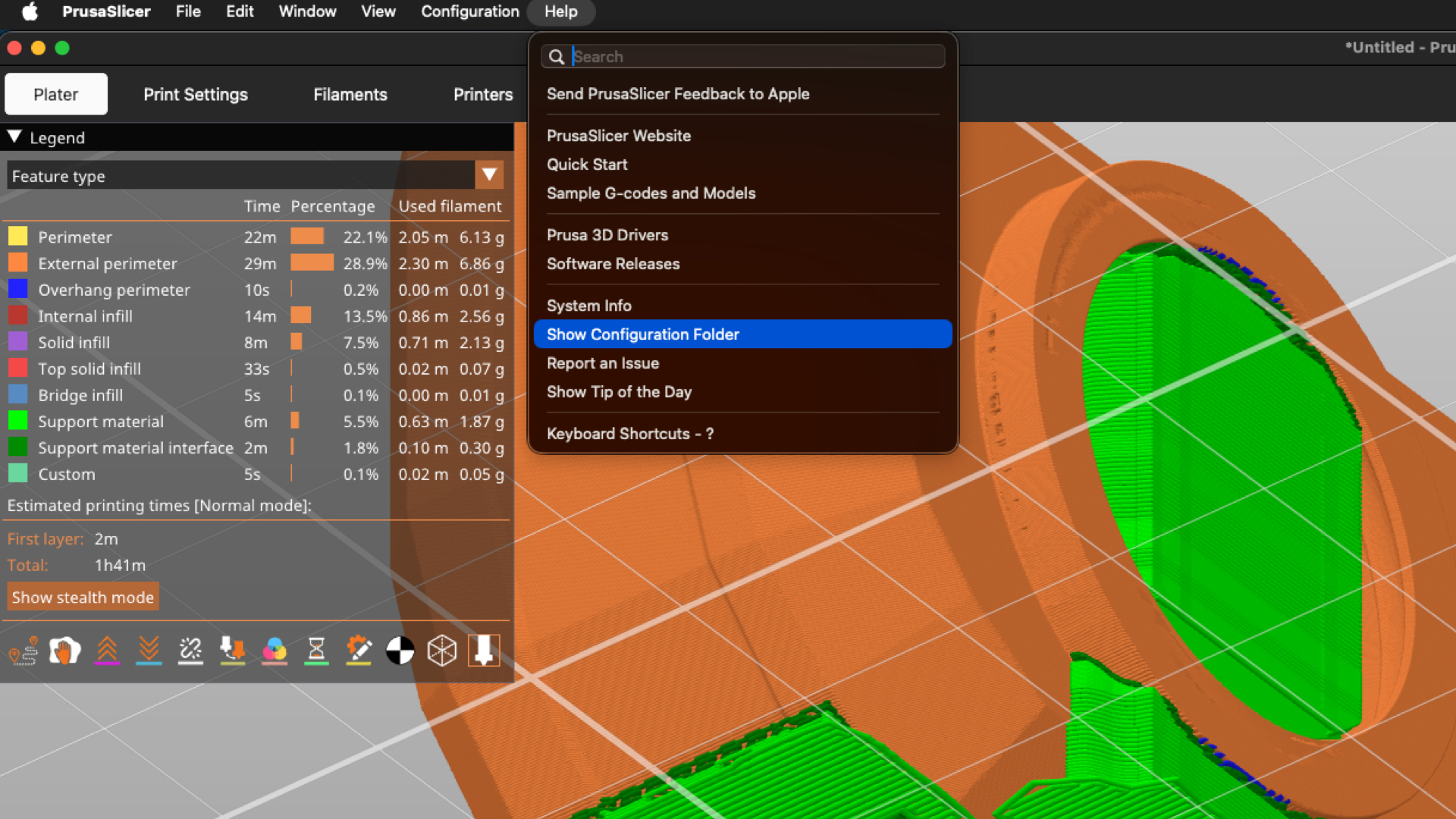Click the Used filament column header

[450, 206]
